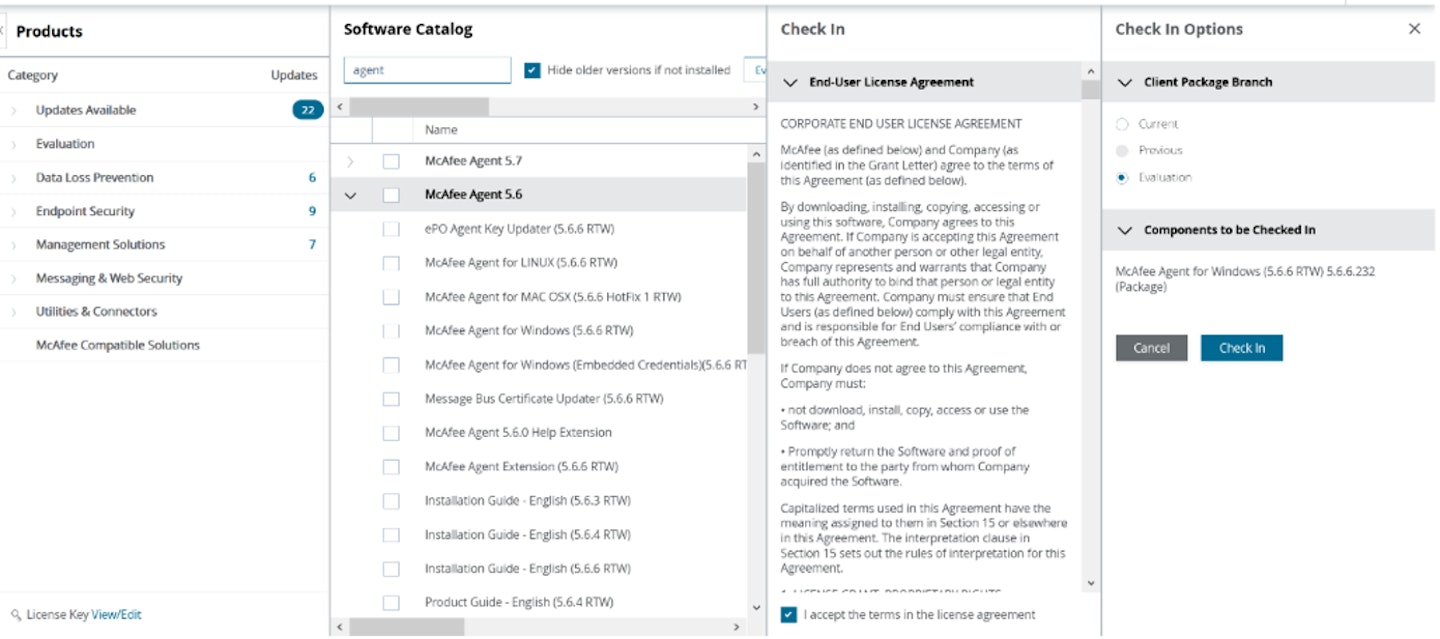Collapse Client Package Branch section
Screen dimensions: 1440x639
tap(1125, 82)
